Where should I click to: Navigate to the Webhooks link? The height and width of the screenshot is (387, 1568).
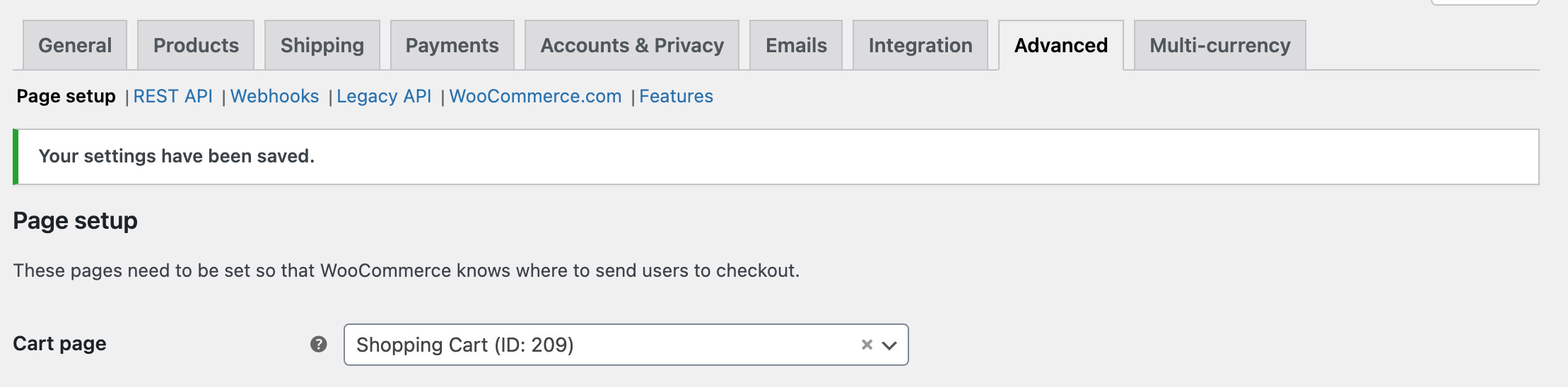point(275,96)
